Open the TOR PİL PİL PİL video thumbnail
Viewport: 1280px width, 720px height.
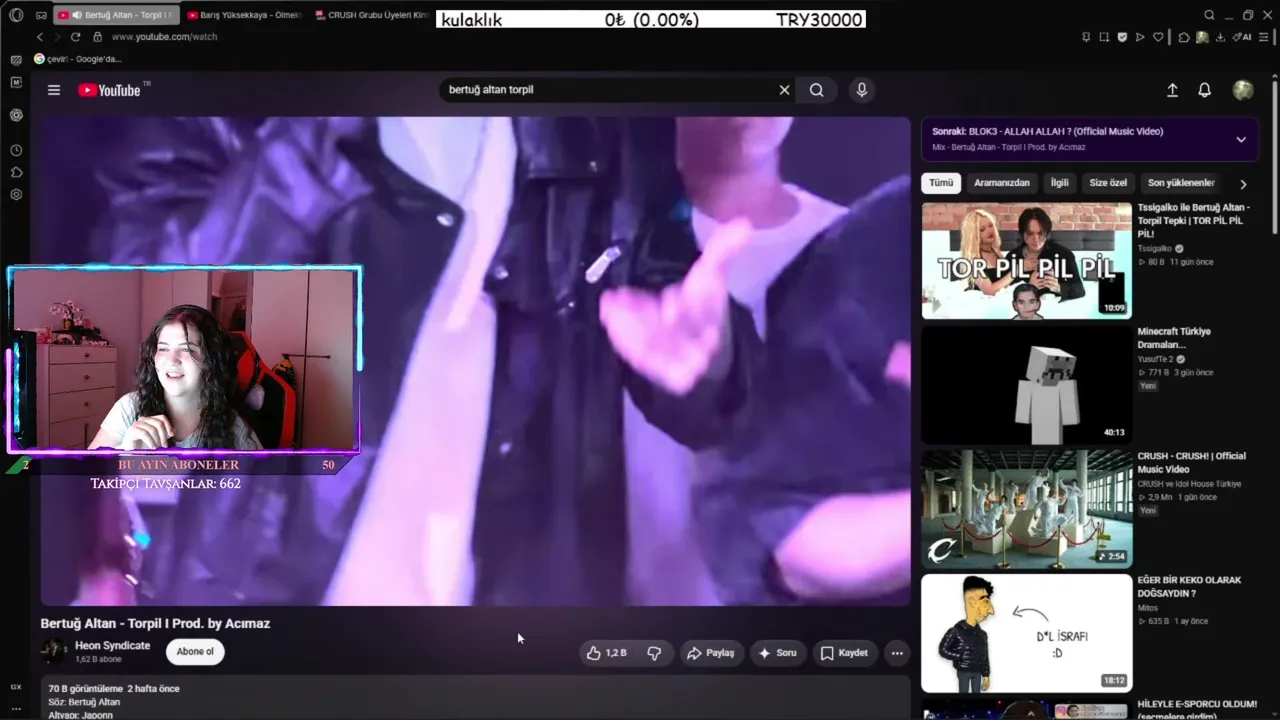coord(1027,261)
